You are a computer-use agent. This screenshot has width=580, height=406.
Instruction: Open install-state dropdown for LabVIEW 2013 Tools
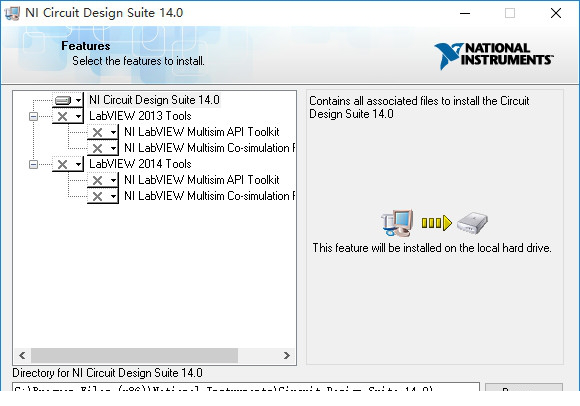coord(68,116)
